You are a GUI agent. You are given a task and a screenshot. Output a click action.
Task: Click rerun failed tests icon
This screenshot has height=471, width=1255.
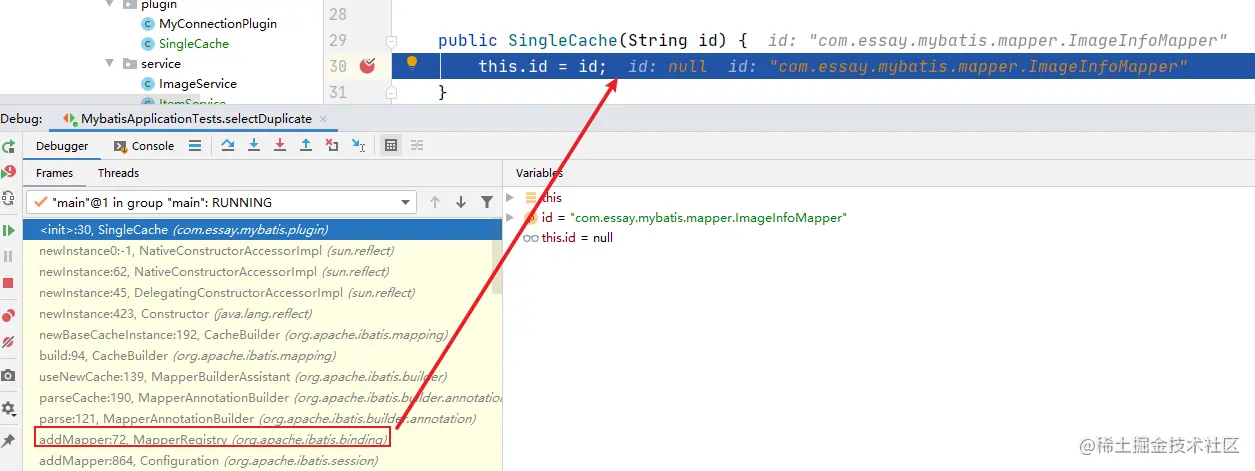(8, 172)
